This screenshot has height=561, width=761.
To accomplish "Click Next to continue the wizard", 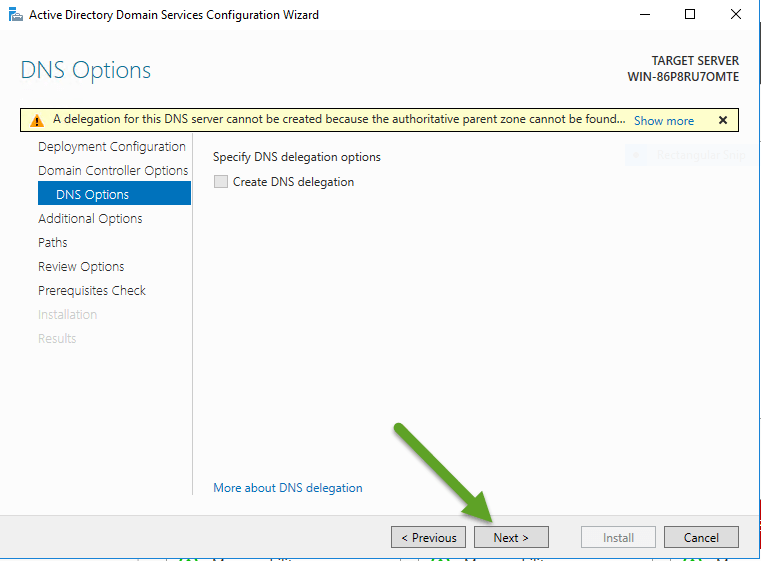I will point(511,537).
